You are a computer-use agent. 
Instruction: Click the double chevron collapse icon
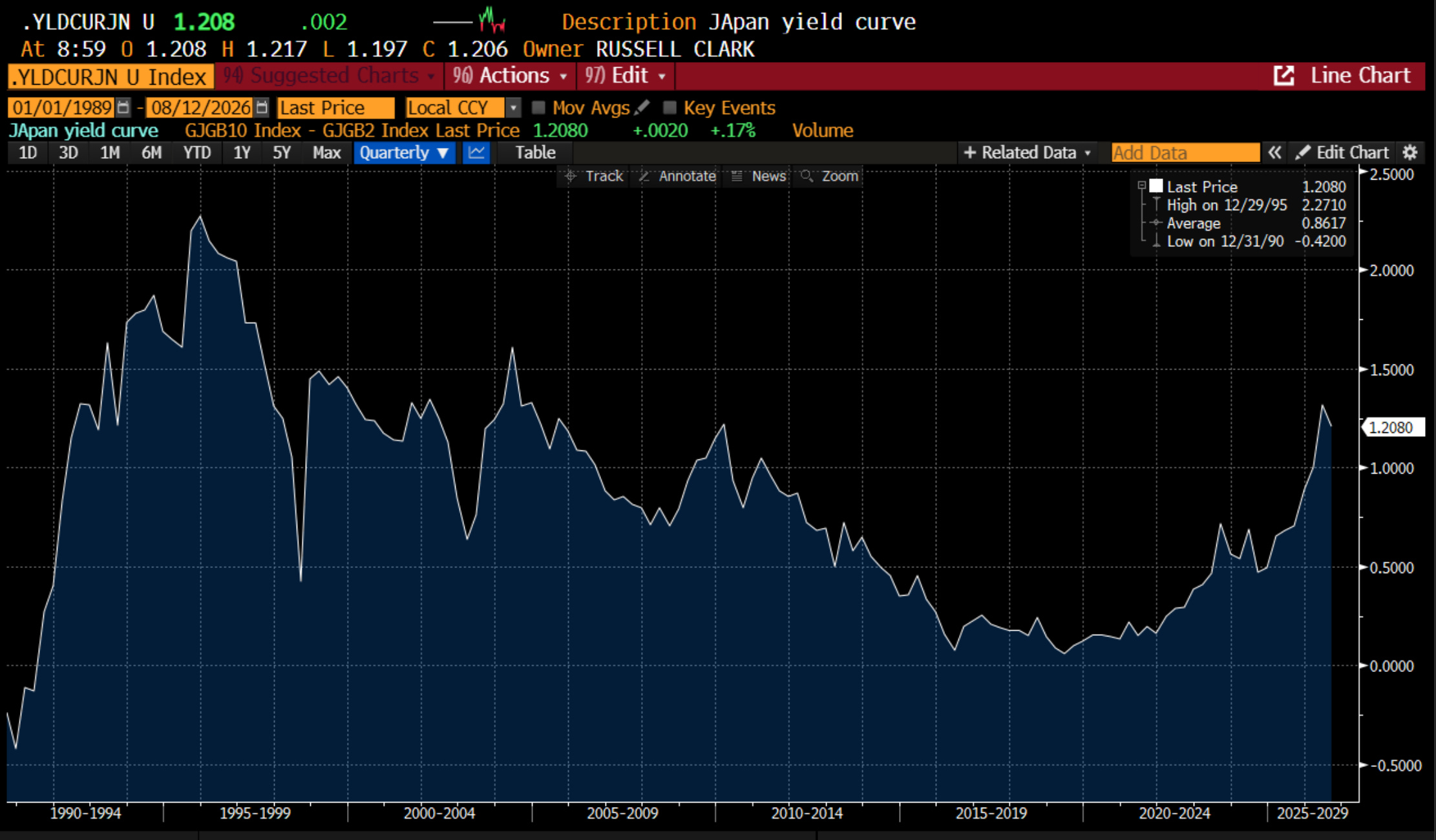click(x=1274, y=152)
